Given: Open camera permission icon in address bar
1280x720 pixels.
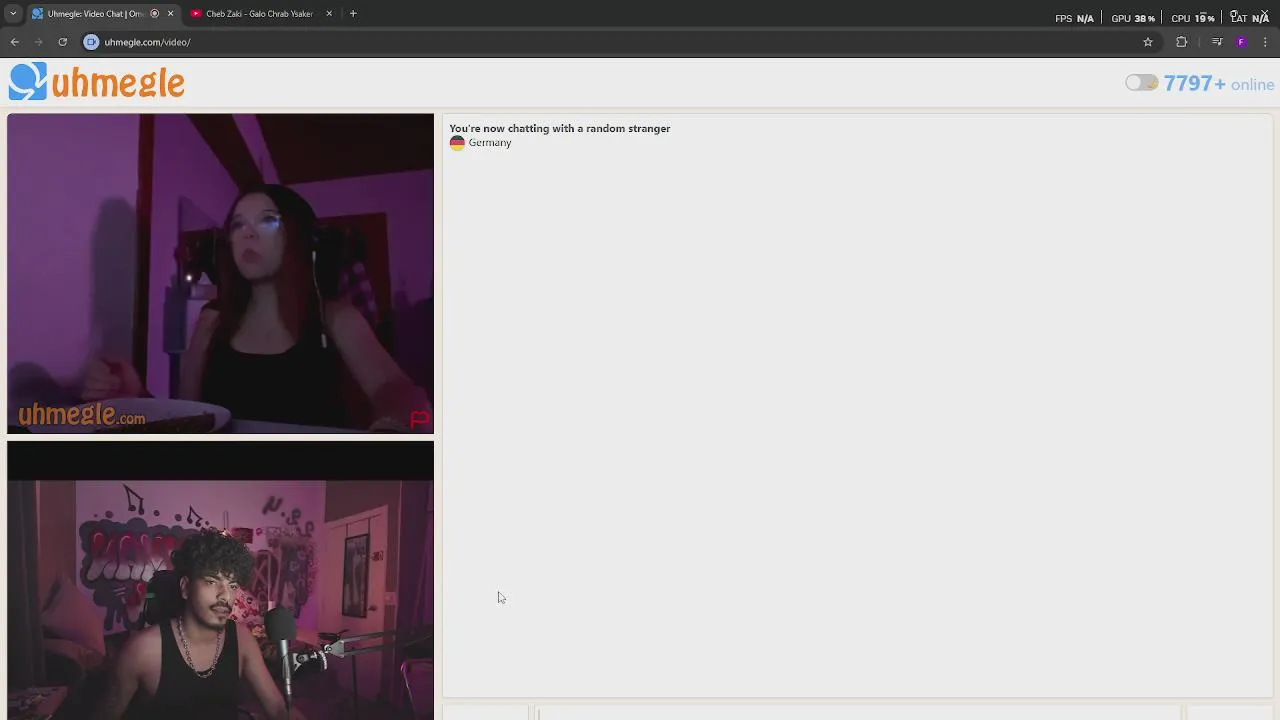Looking at the screenshot, I should 91,42.
